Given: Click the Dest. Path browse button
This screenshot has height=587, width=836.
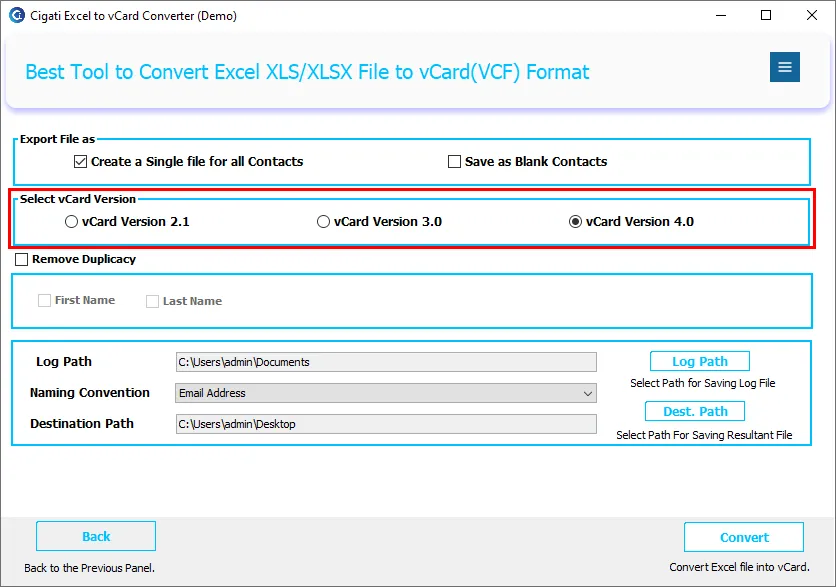Looking at the screenshot, I should coord(695,412).
